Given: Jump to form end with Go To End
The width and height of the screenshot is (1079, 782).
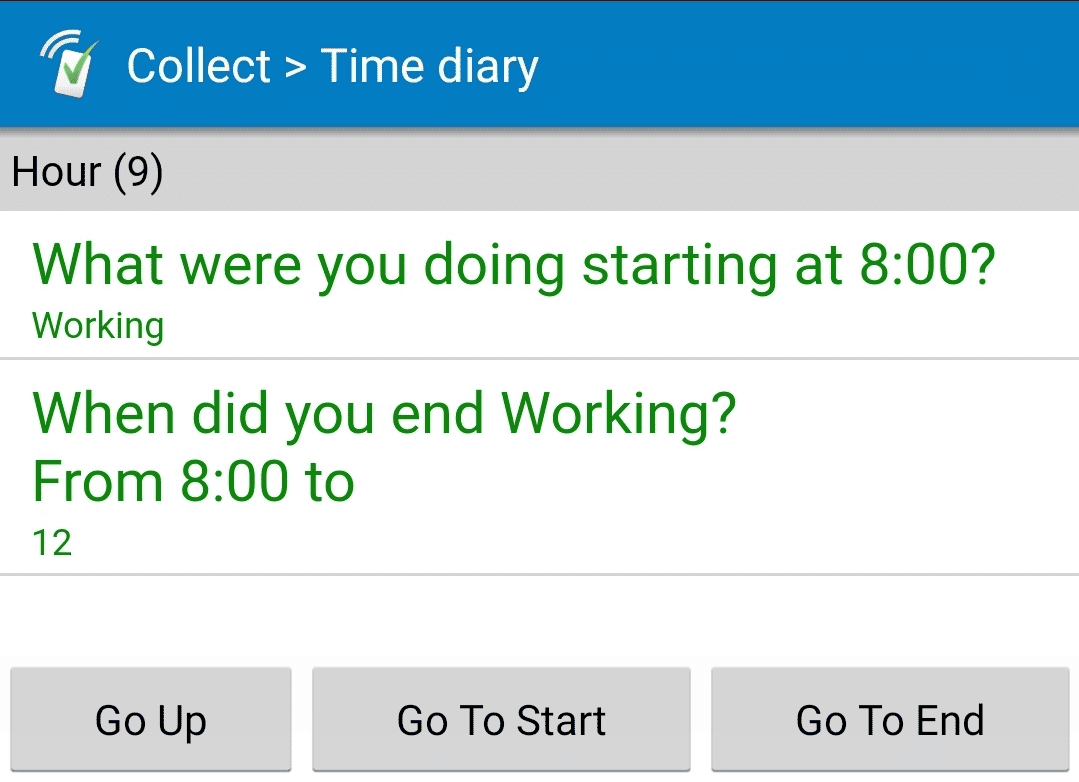Looking at the screenshot, I should [890, 719].
